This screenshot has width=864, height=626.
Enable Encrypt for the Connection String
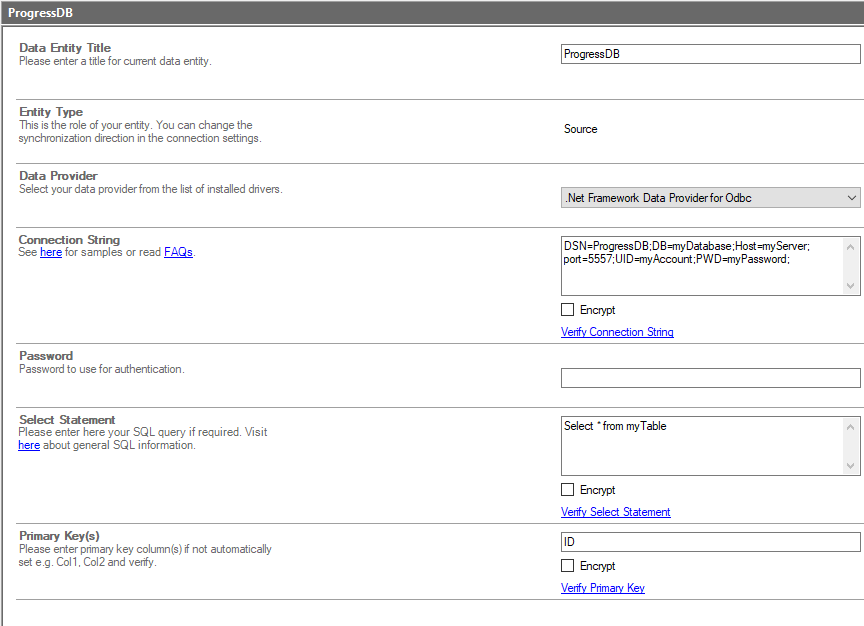click(568, 310)
